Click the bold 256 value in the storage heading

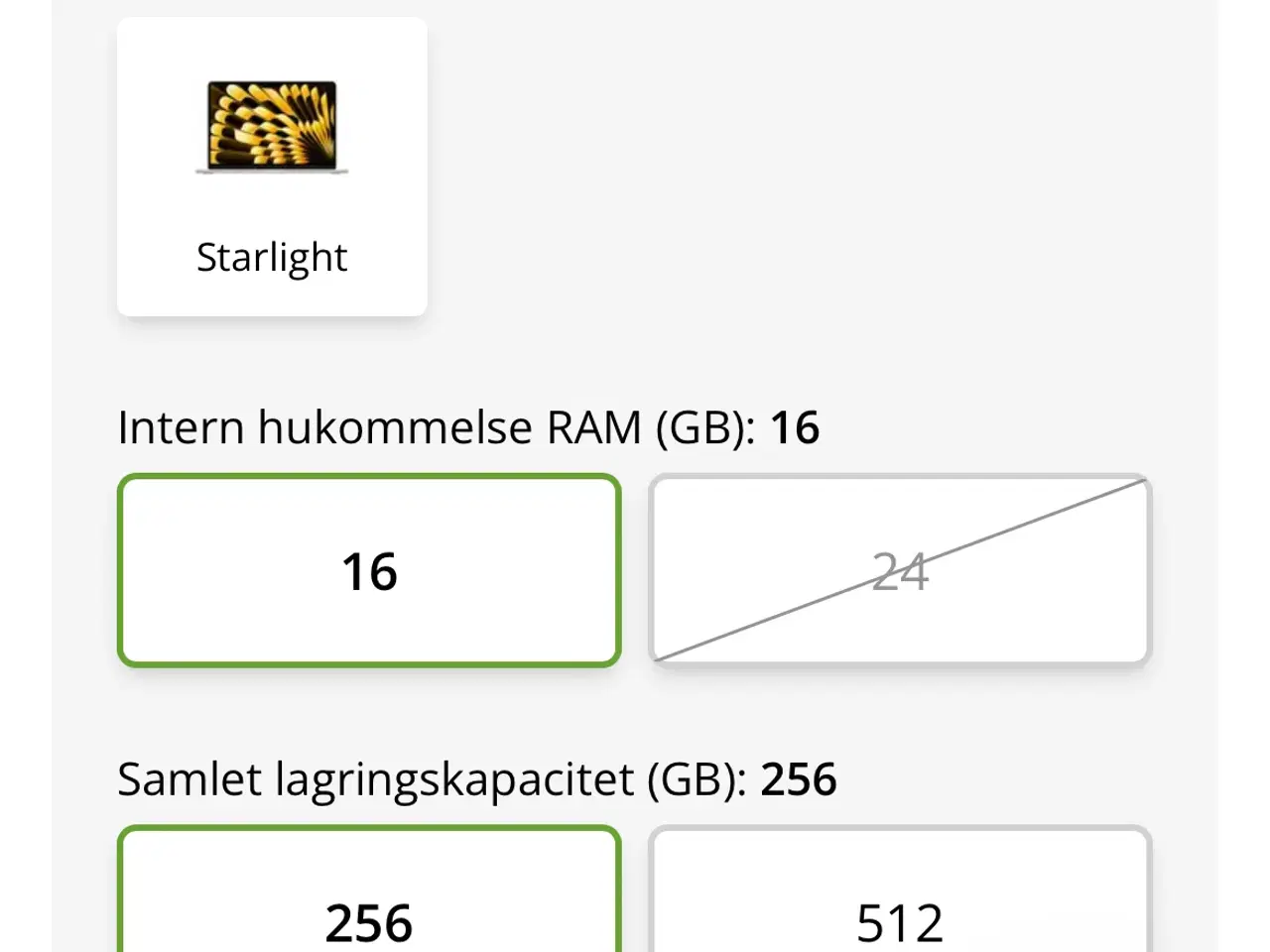(x=799, y=779)
